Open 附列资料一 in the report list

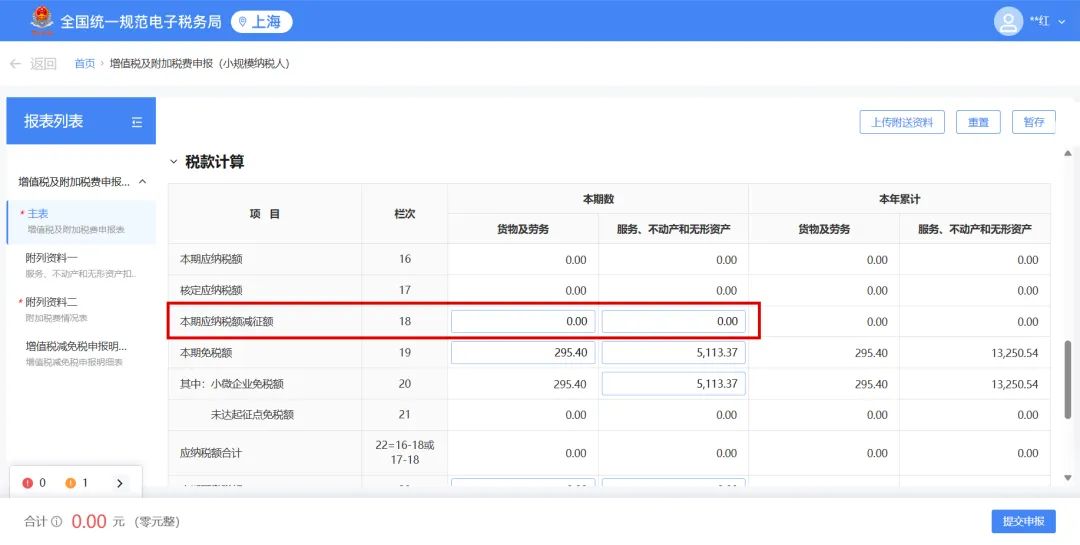point(81,265)
